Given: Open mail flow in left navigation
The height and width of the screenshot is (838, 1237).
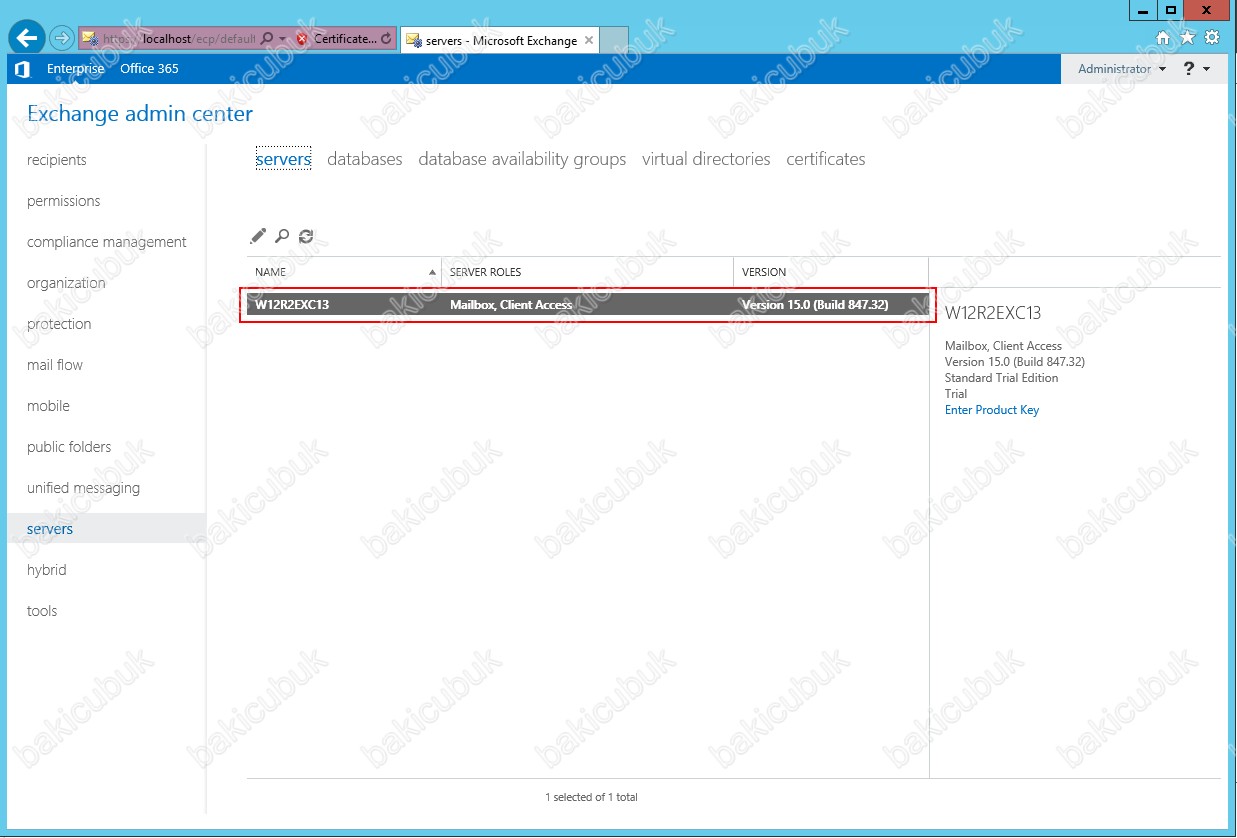Looking at the screenshot, I should tap(55, 365).
